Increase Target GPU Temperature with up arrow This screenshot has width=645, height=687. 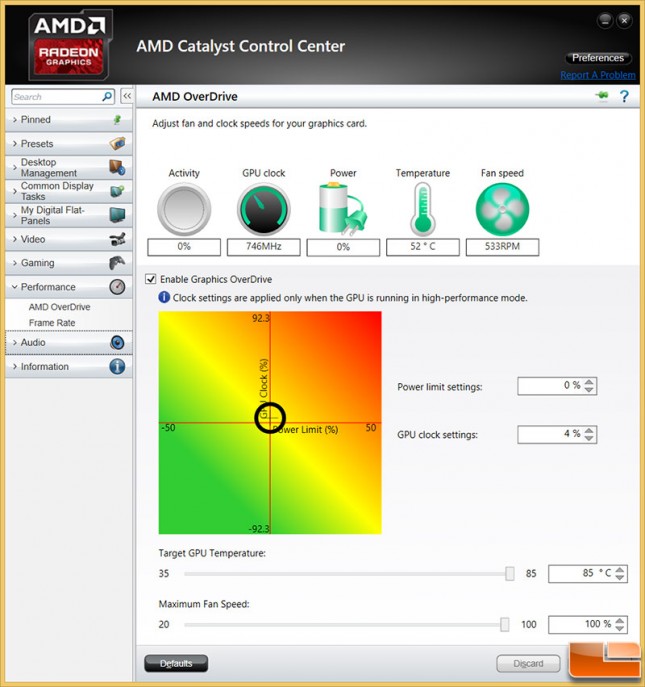click(x=620, y=570)
